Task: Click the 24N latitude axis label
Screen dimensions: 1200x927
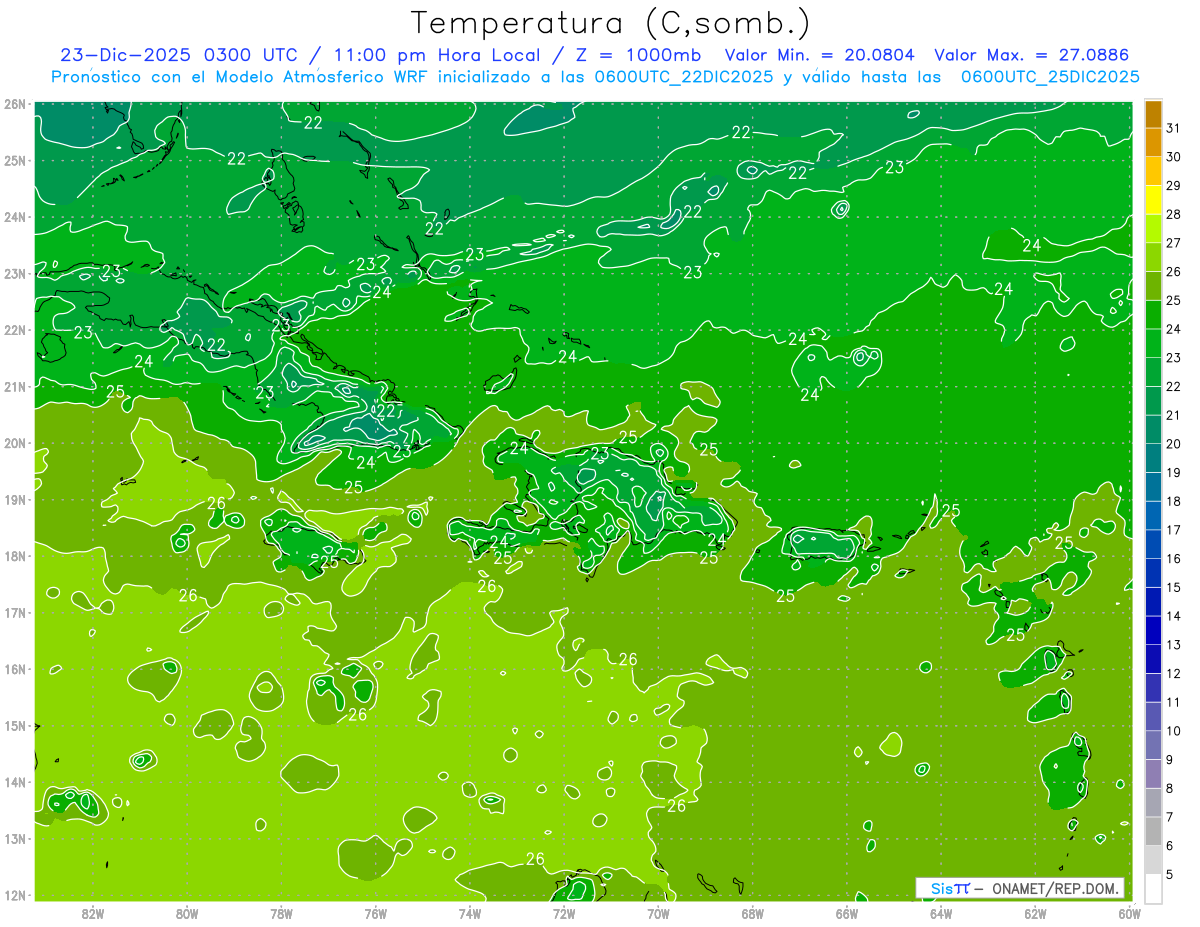Action: (x=14, y=217)
